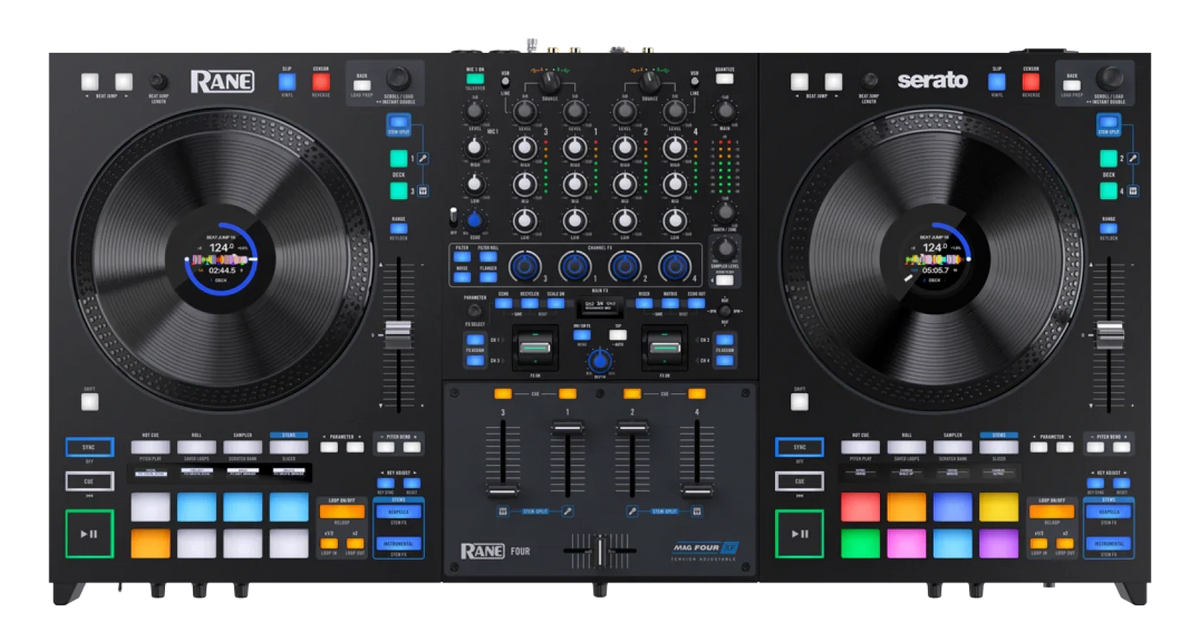Switch left deck pads to STEMS mode
1200x631 pixels.
pos(289,448)
